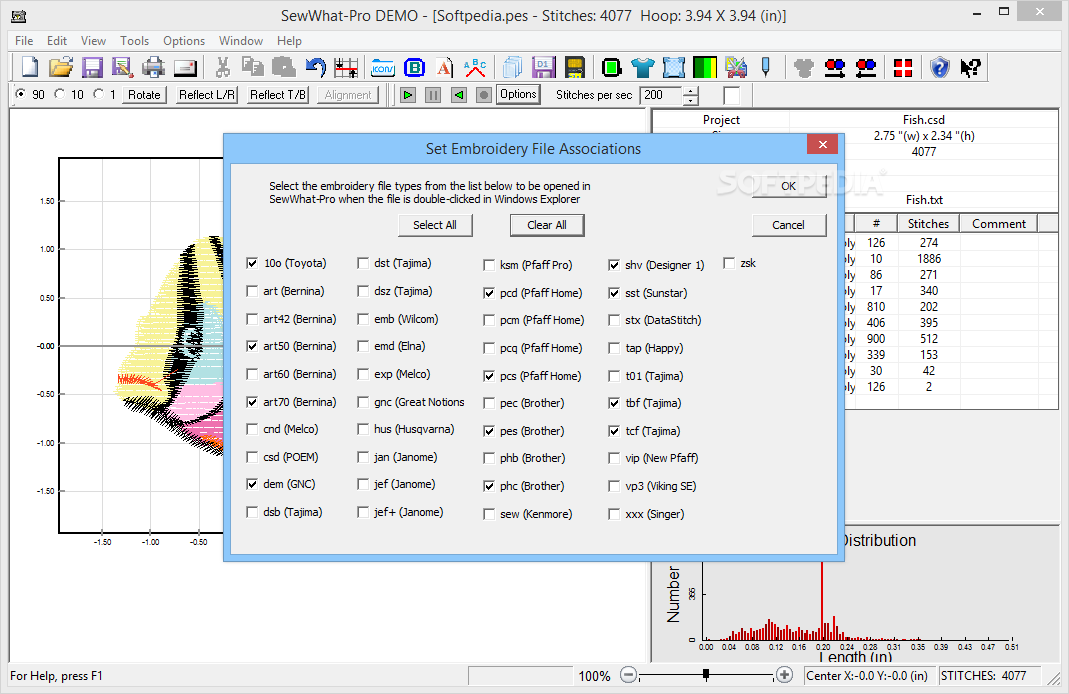Click the Rotate button

(145, 95)
